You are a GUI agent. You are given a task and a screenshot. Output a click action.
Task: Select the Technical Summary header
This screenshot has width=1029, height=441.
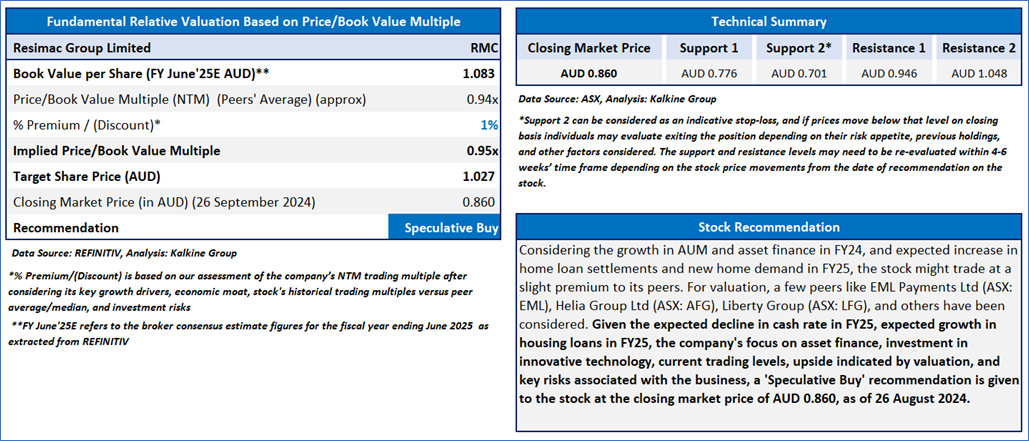[768, 22]
